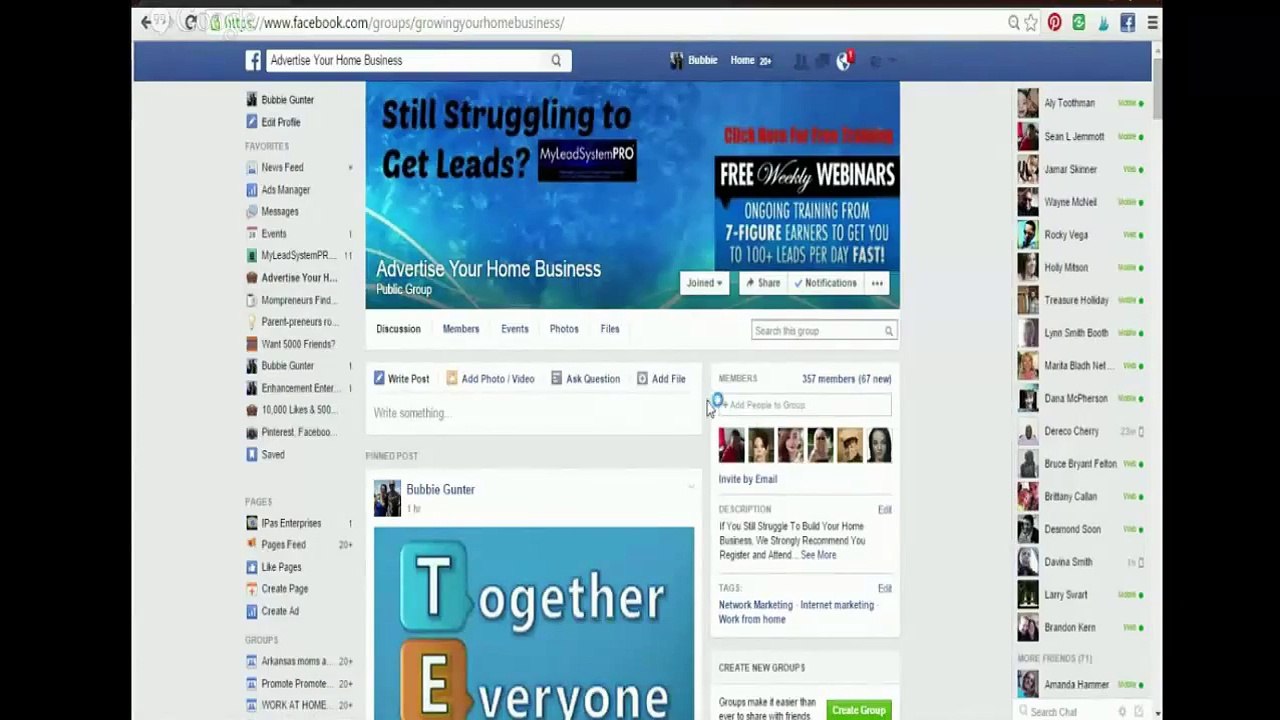This screenshot has height=720, width=1280.
Task: Click the Add File icon
Action: pos(642,379)
